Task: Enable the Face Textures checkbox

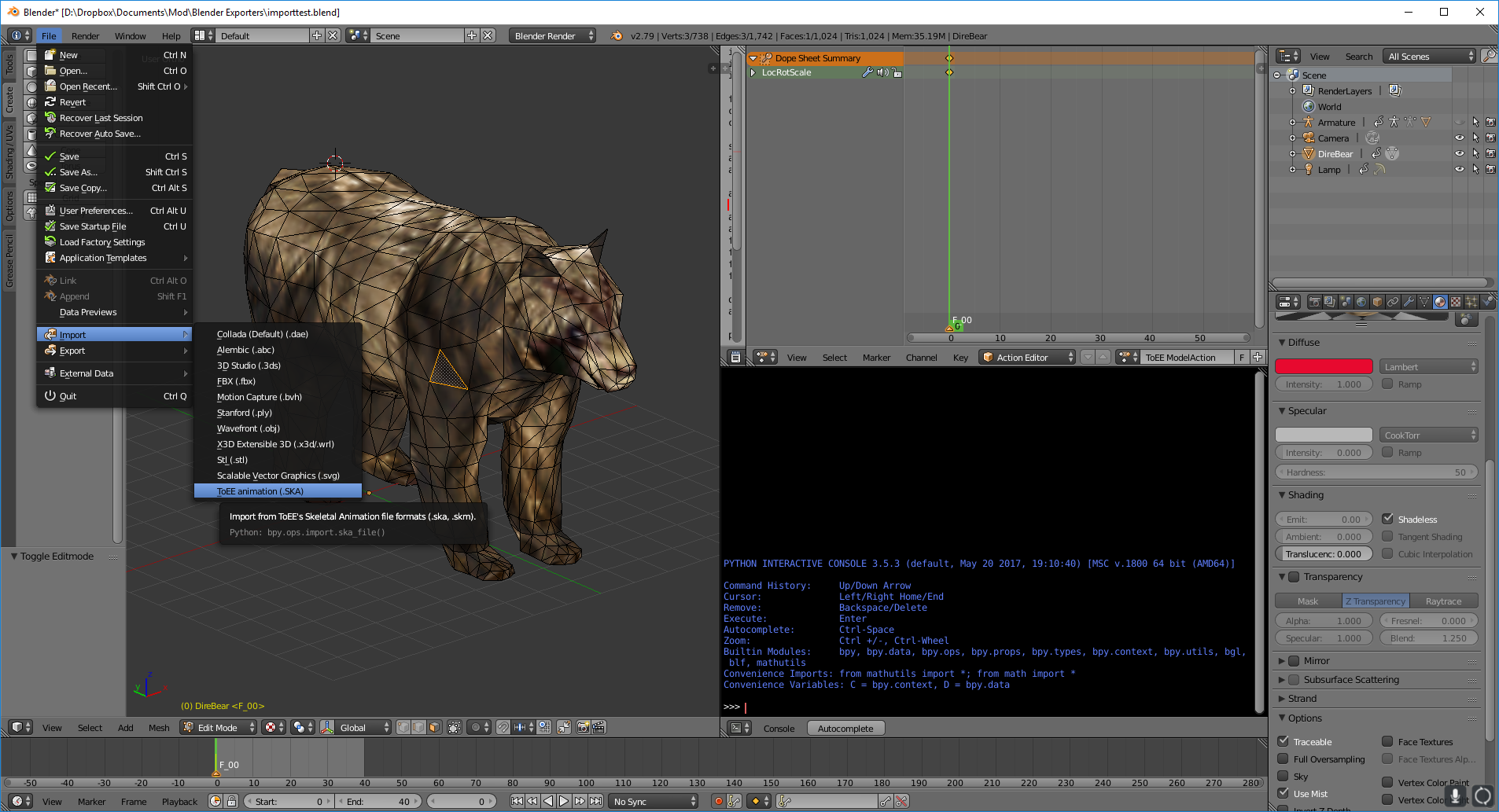Action: pos(1388,741)
